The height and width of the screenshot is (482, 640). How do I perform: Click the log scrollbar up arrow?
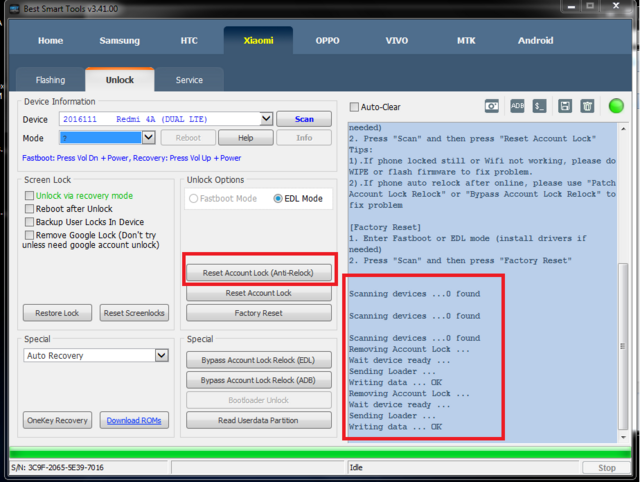tap(623, 129)
